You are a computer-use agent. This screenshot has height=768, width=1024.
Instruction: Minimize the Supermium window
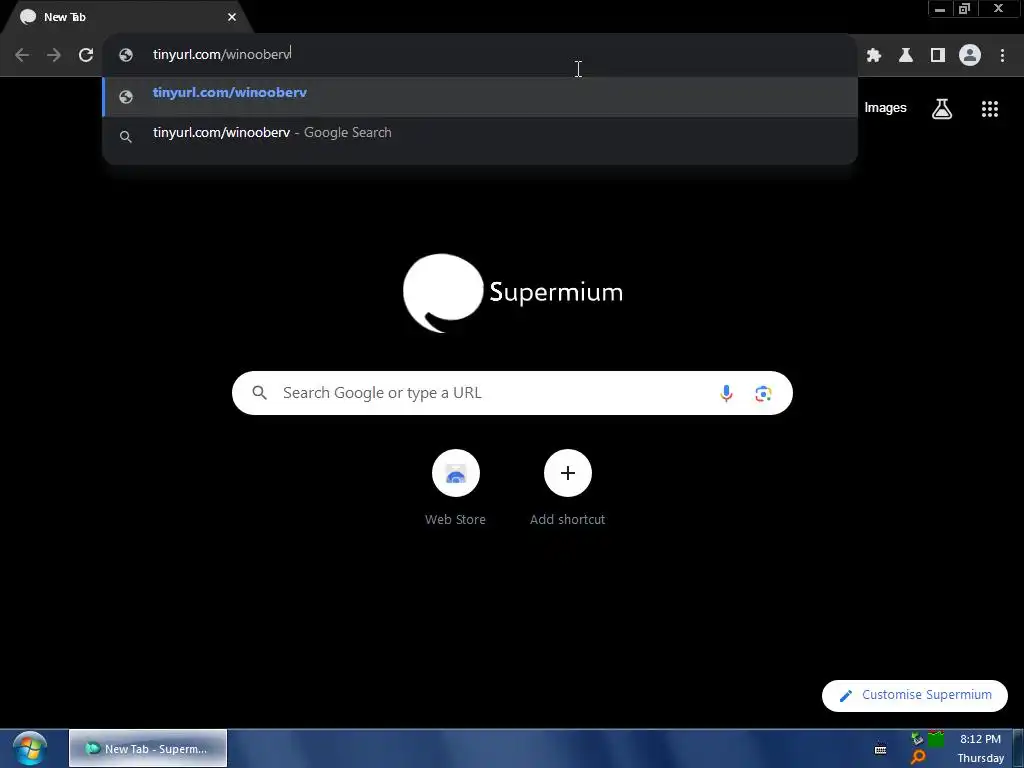tap(940, 9)
